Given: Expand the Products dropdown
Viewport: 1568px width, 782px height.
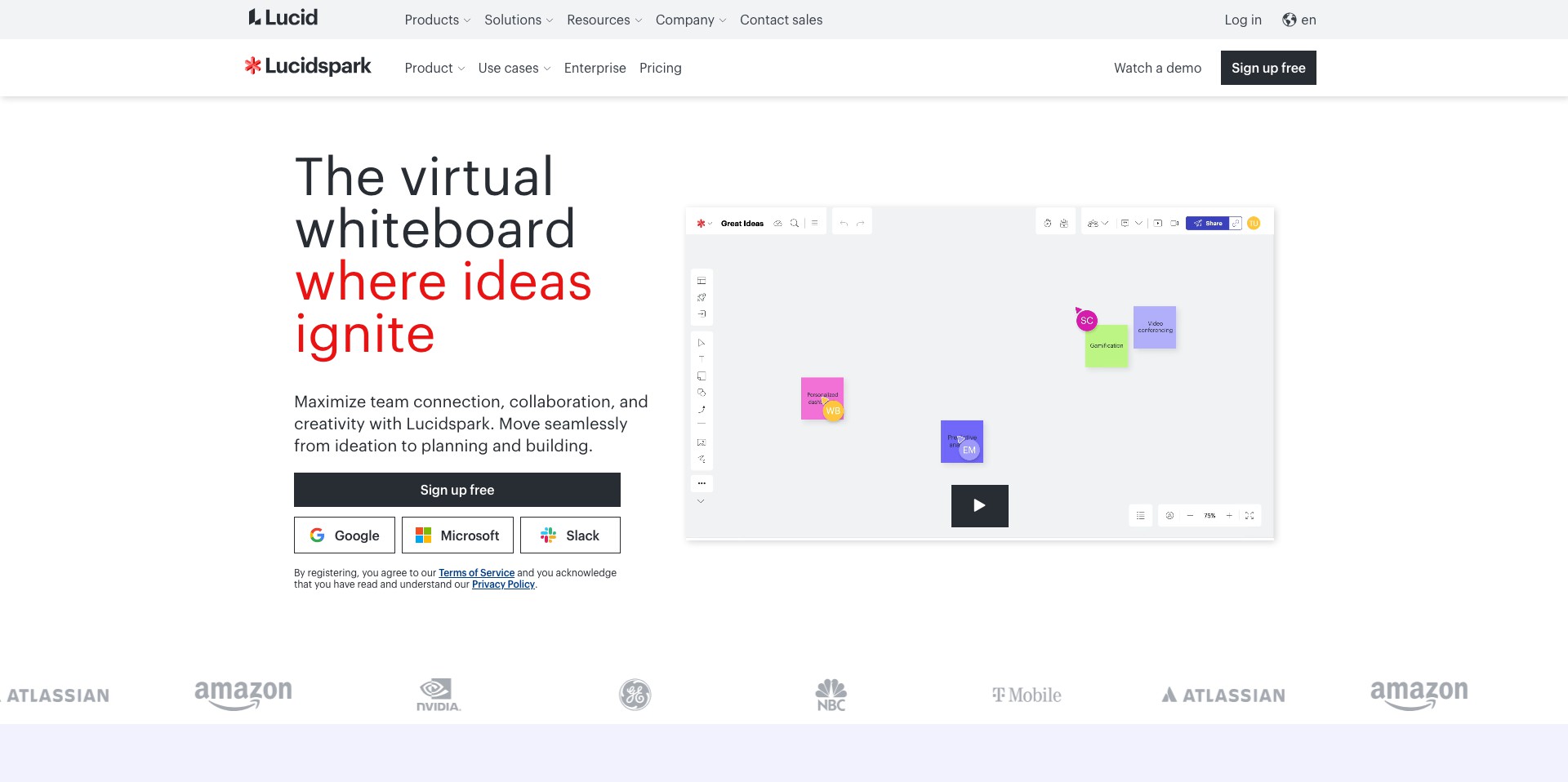Looking at the screenshot, I should pyautogui.click(x=438, y=20).
